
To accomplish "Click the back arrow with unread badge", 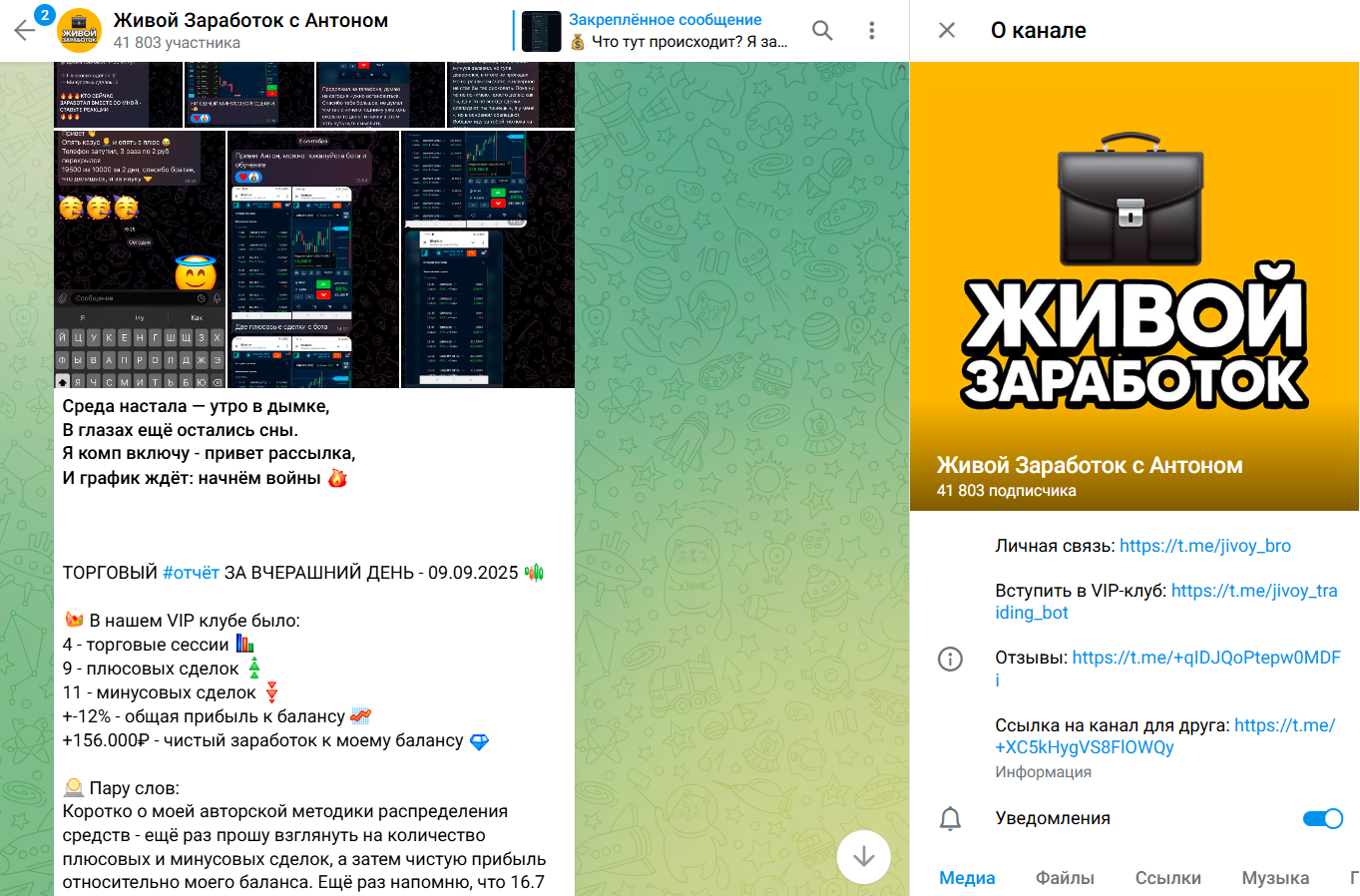I will [x=25, y=30].
